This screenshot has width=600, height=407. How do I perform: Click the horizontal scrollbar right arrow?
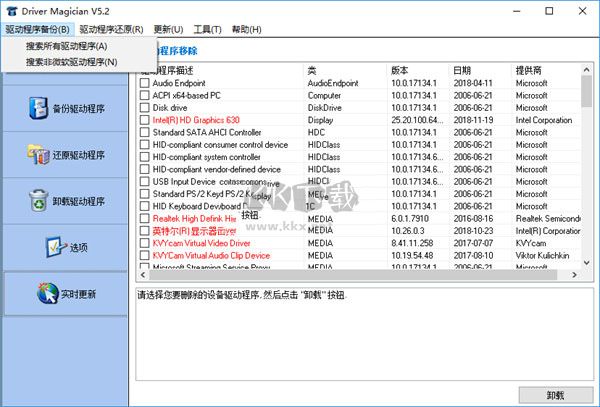(x=574, y=275)
